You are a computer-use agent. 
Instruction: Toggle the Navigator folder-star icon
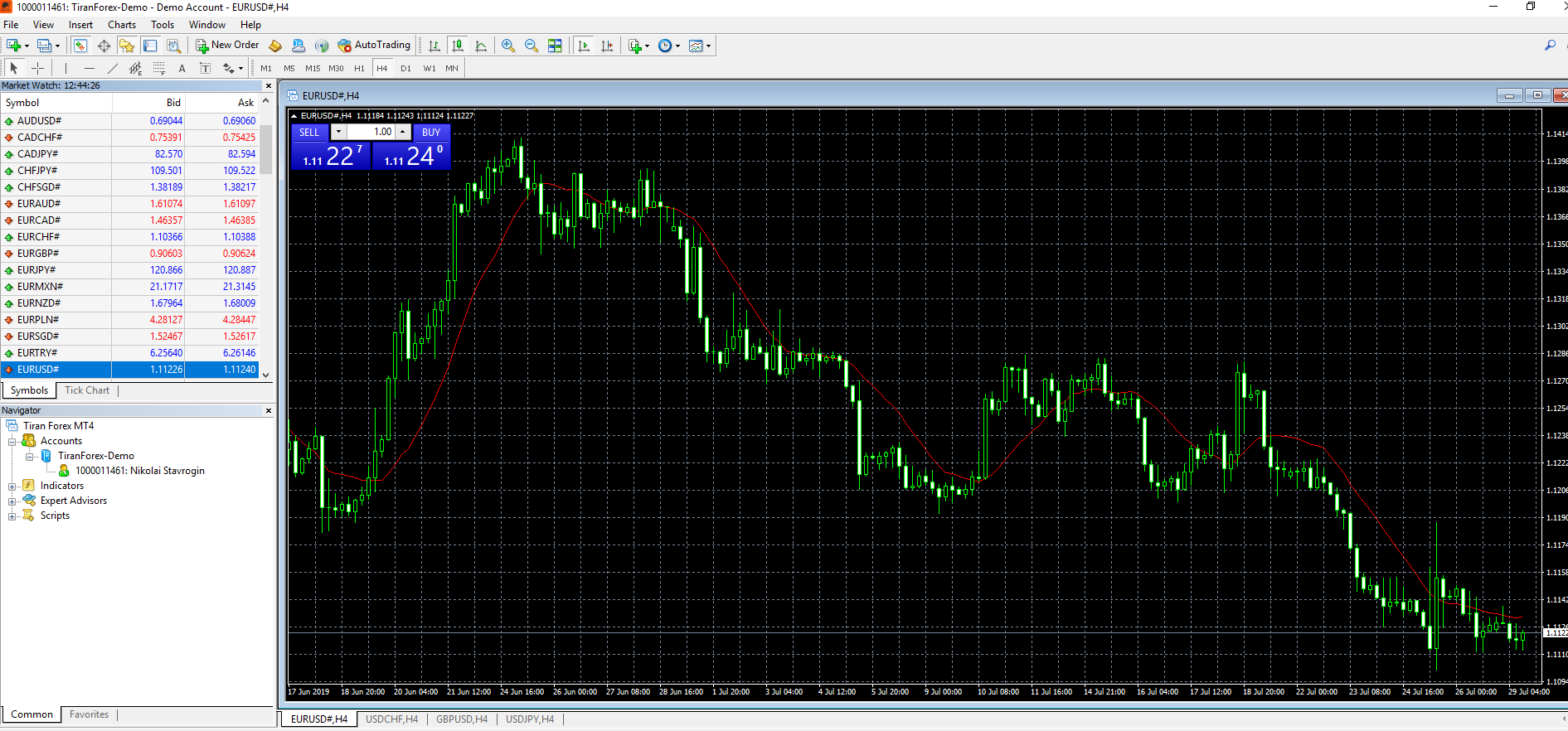[127, 46]
